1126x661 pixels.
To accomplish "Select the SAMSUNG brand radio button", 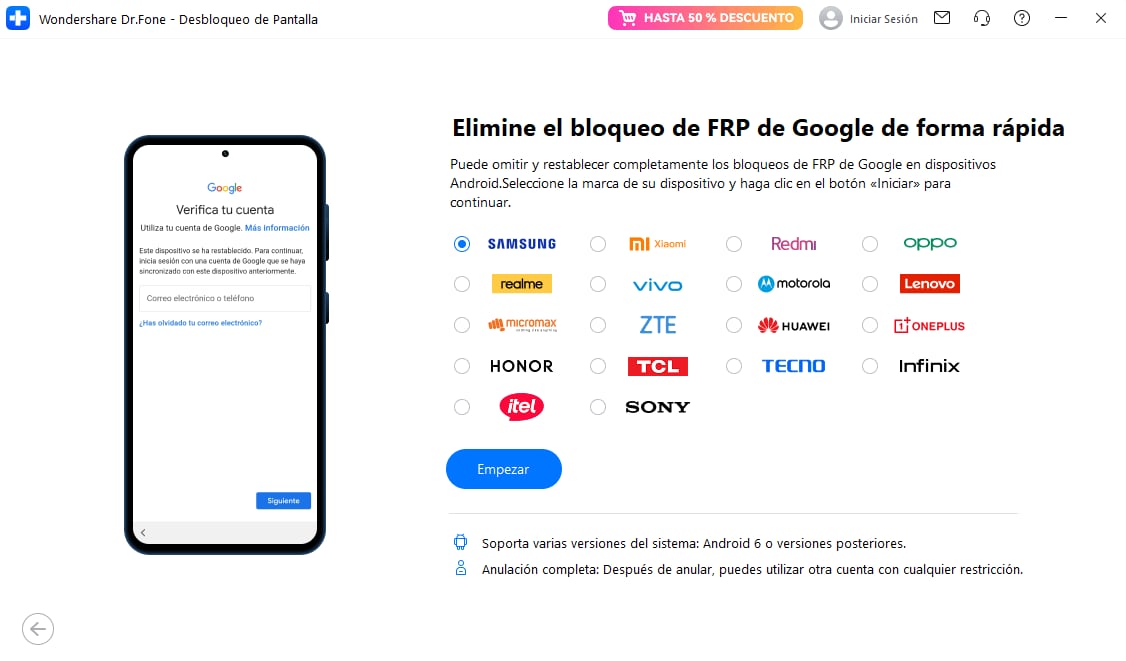I will (x=462, y=243).
